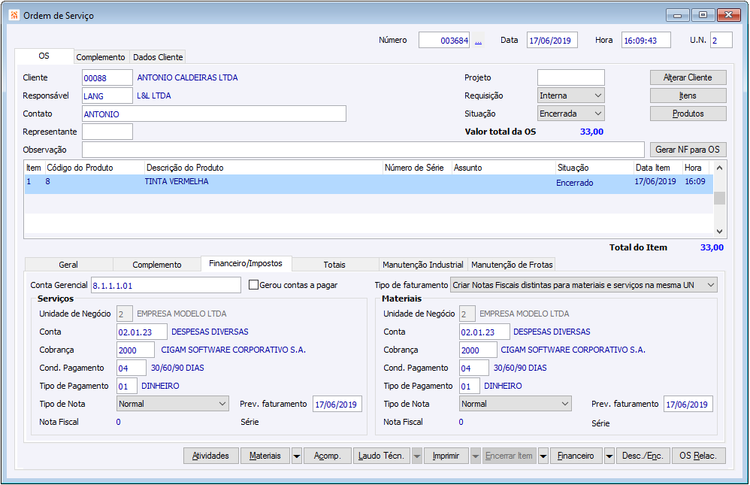Image resolution: width=750 pixels, height=485 pixels.
Task: Click the Gerar NF para OS button
Action: pos(688,149)
